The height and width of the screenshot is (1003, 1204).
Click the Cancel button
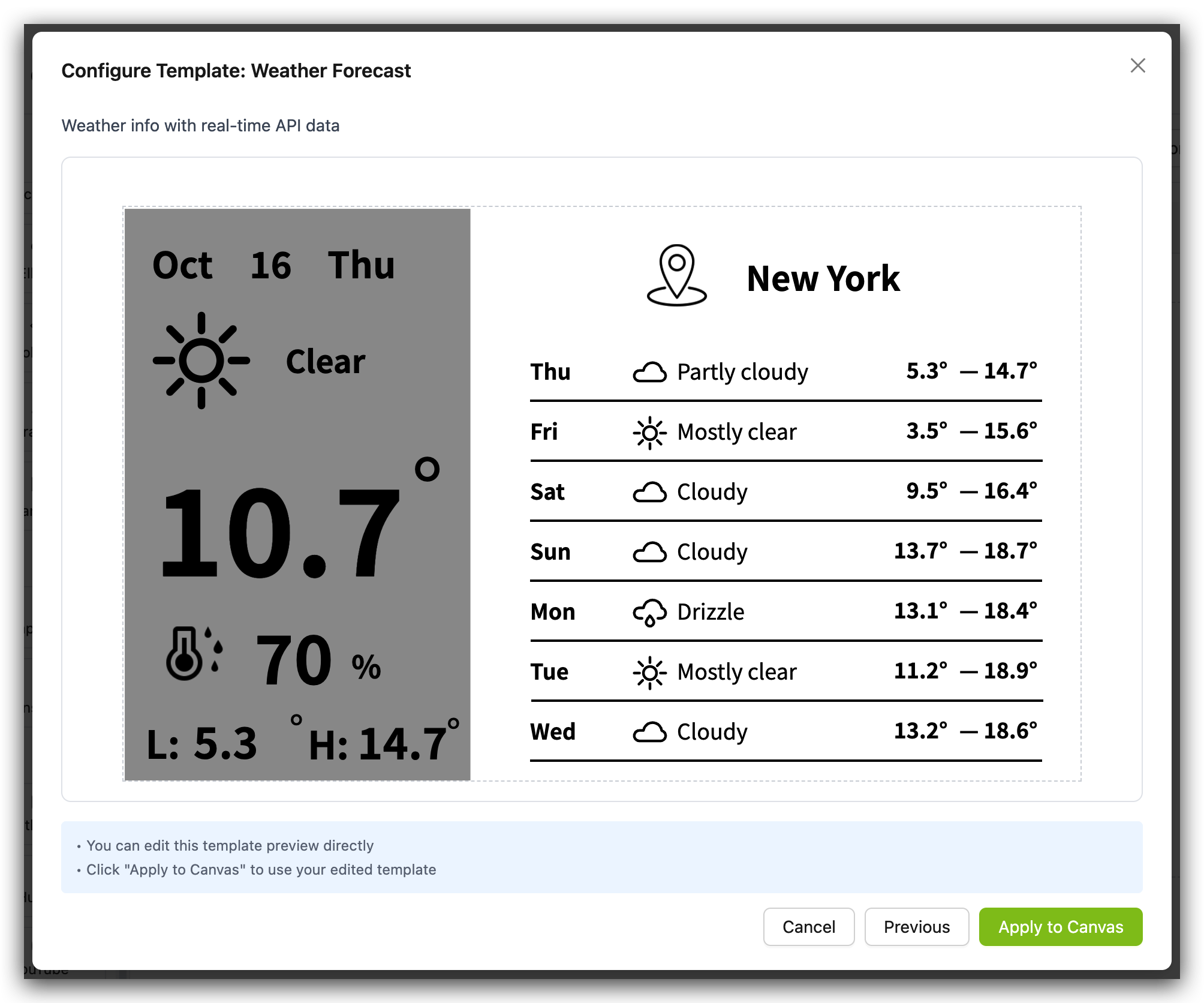pos(808,927)
